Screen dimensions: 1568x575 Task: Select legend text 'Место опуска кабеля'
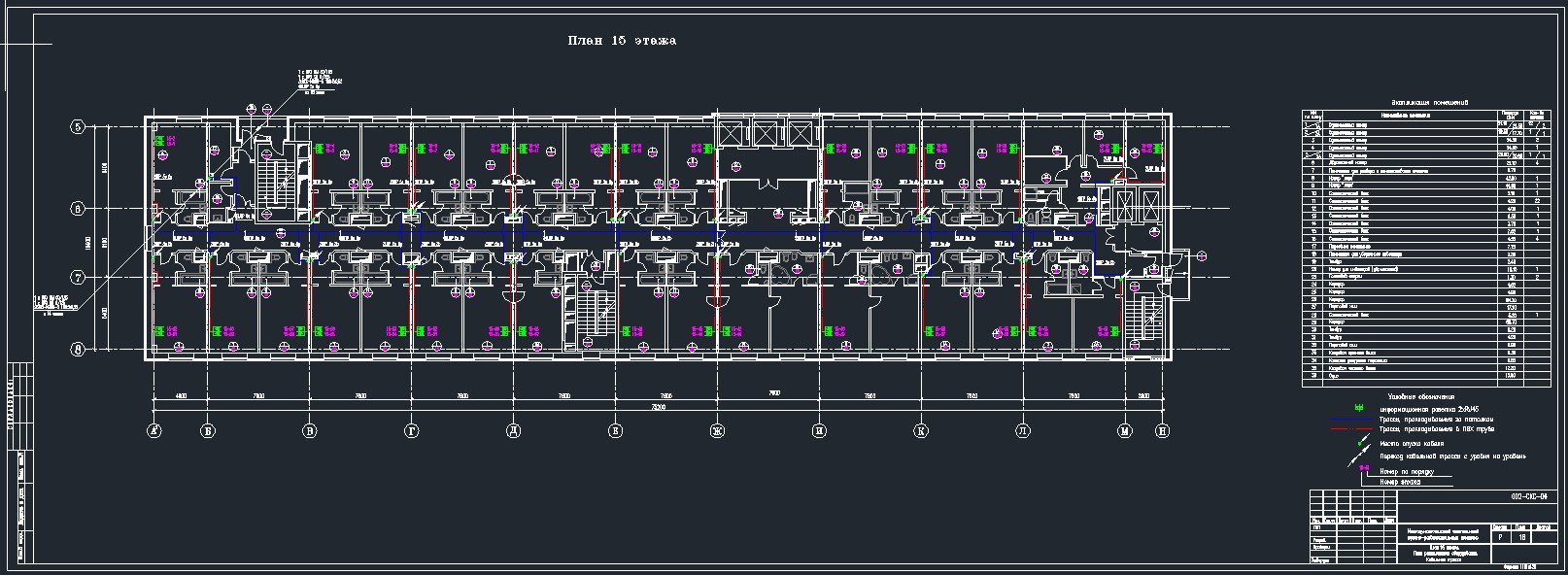coord(1412,443)
